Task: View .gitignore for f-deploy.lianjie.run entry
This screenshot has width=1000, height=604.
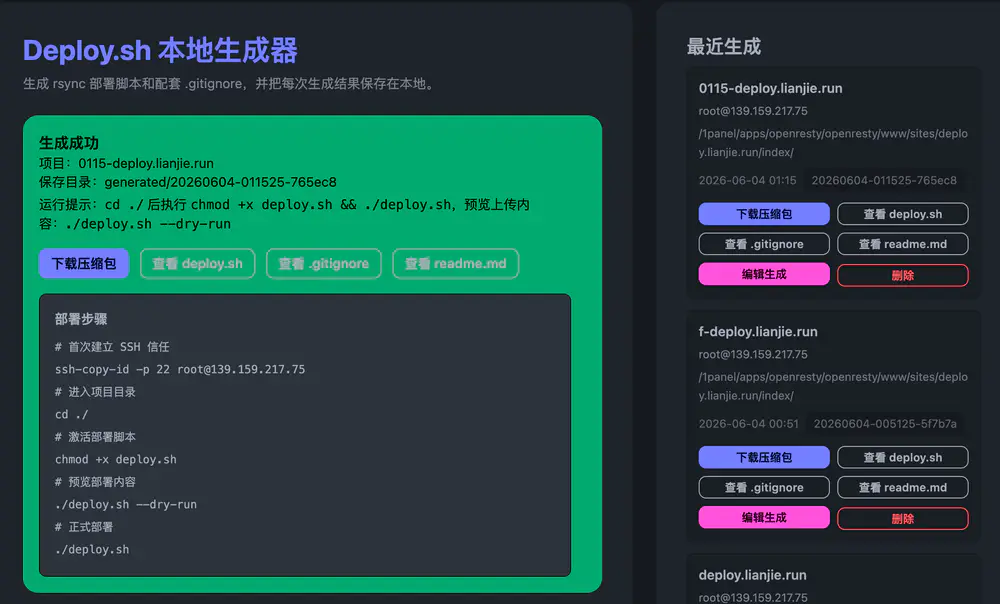Action: (x=764, y=487)
